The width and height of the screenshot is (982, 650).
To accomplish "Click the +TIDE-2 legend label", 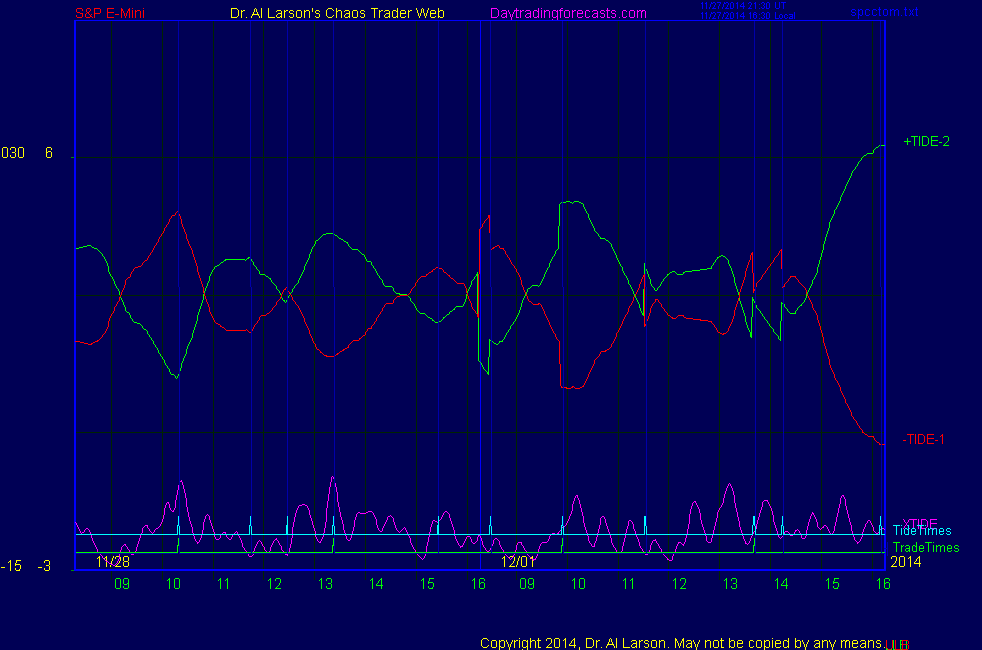I will click(926, 142).
